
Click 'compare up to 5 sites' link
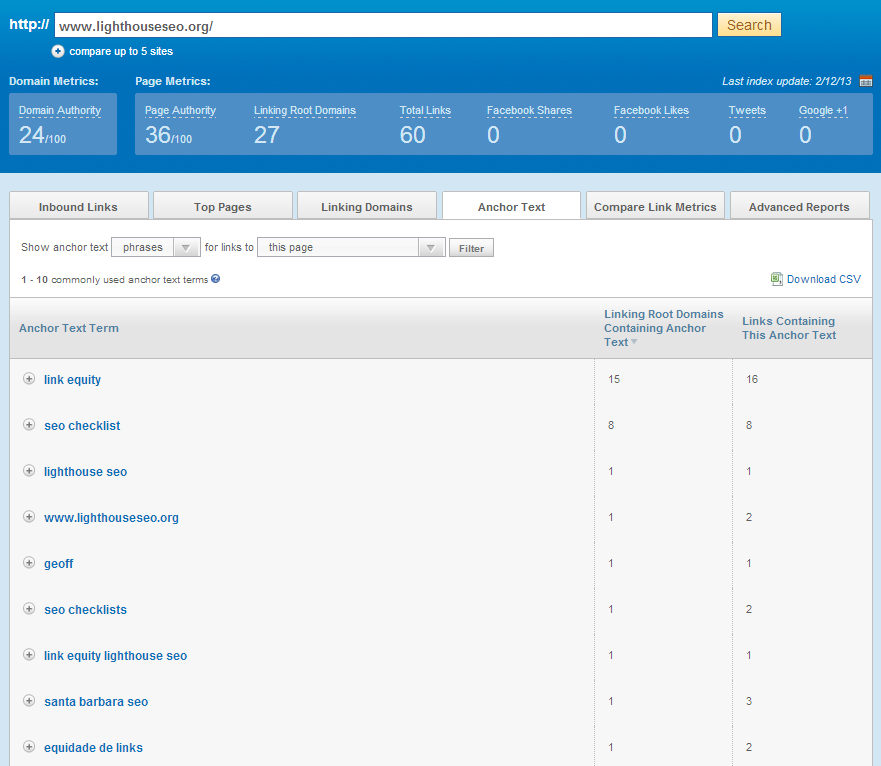[121, 51]
